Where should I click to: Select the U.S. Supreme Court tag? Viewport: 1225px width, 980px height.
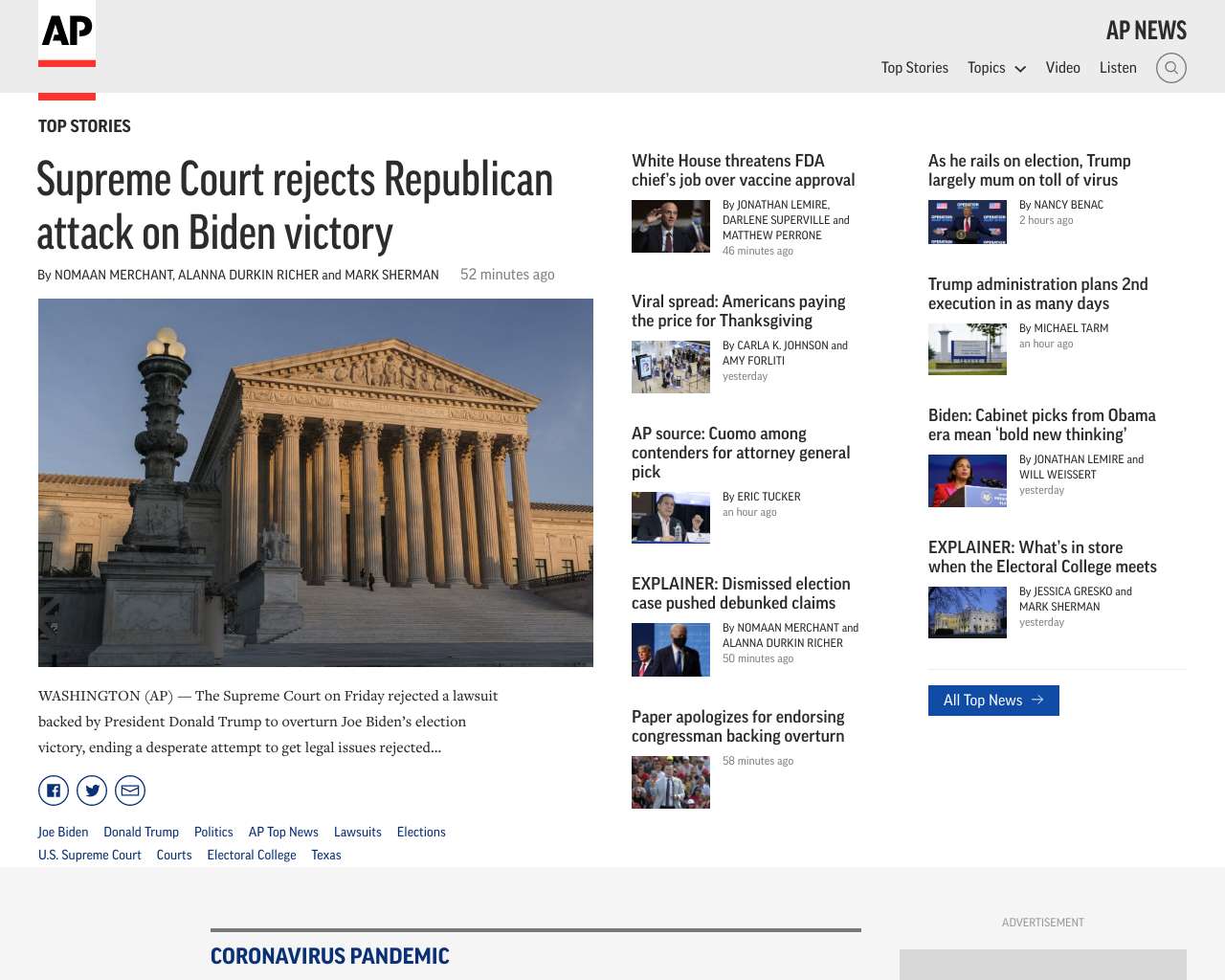(90, 855)
